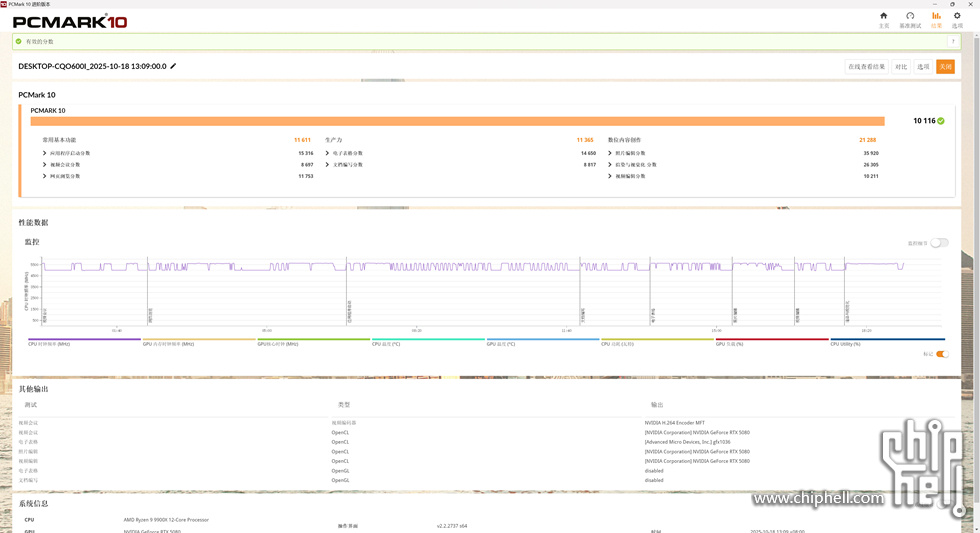Image resolution: width=980 pixels, height=533 pixels.
Task: Click the green check icon in validity banner
Action: [x=19, y=42]
